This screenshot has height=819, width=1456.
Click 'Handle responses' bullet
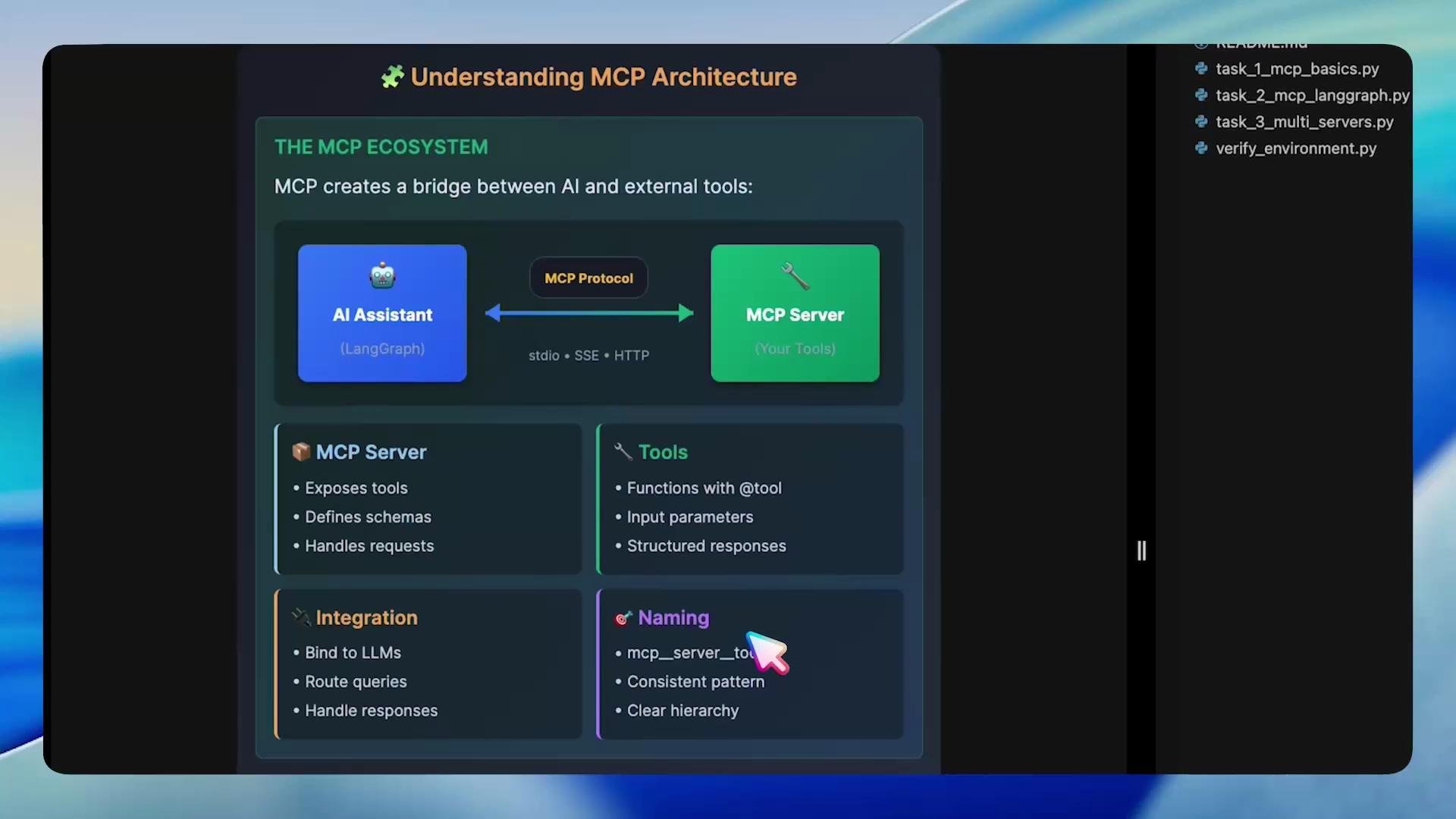click(371, 711)
